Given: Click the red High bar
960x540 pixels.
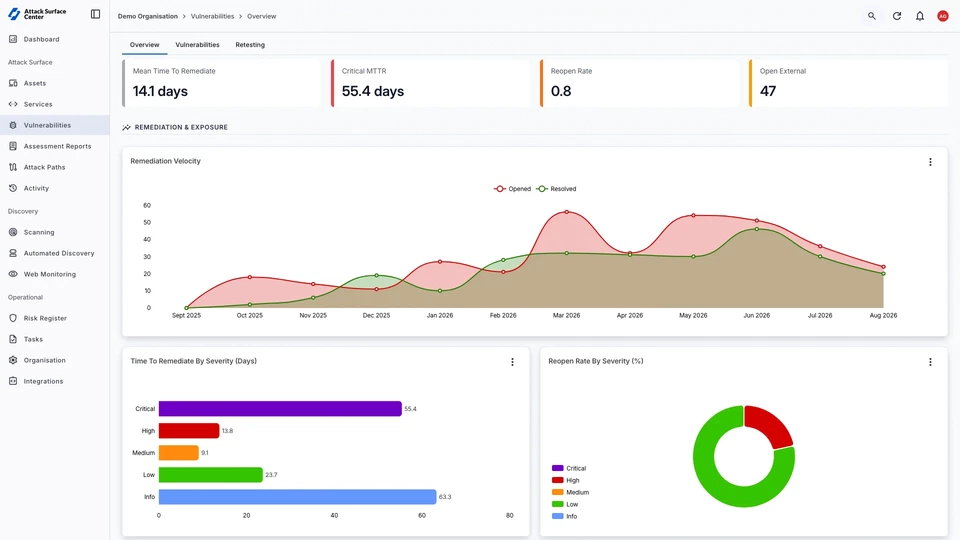Looking at the screenshot, I should [189, 430].
